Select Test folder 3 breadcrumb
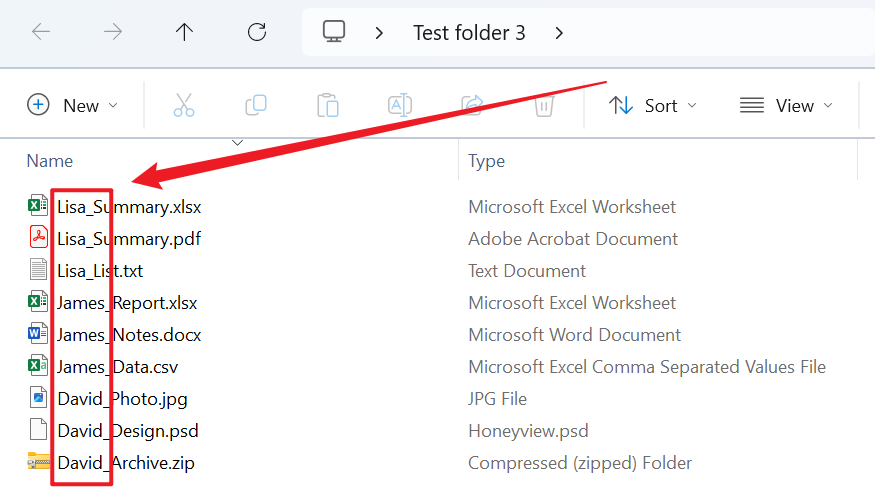 [469, 33]
